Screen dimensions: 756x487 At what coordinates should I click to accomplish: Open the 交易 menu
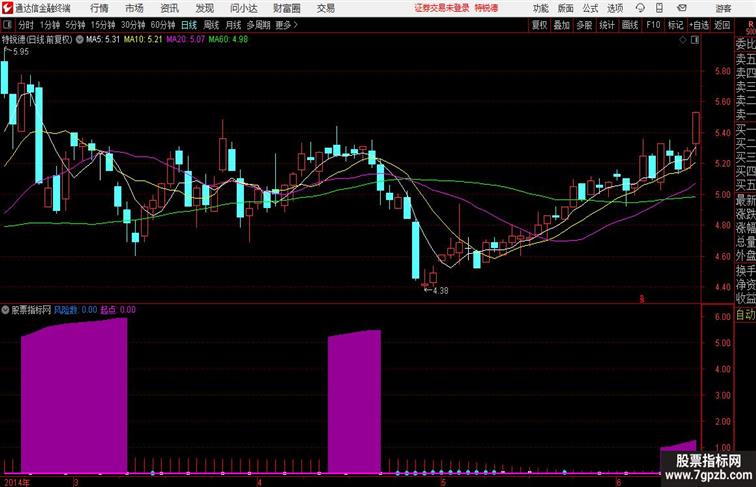point(325,8)
